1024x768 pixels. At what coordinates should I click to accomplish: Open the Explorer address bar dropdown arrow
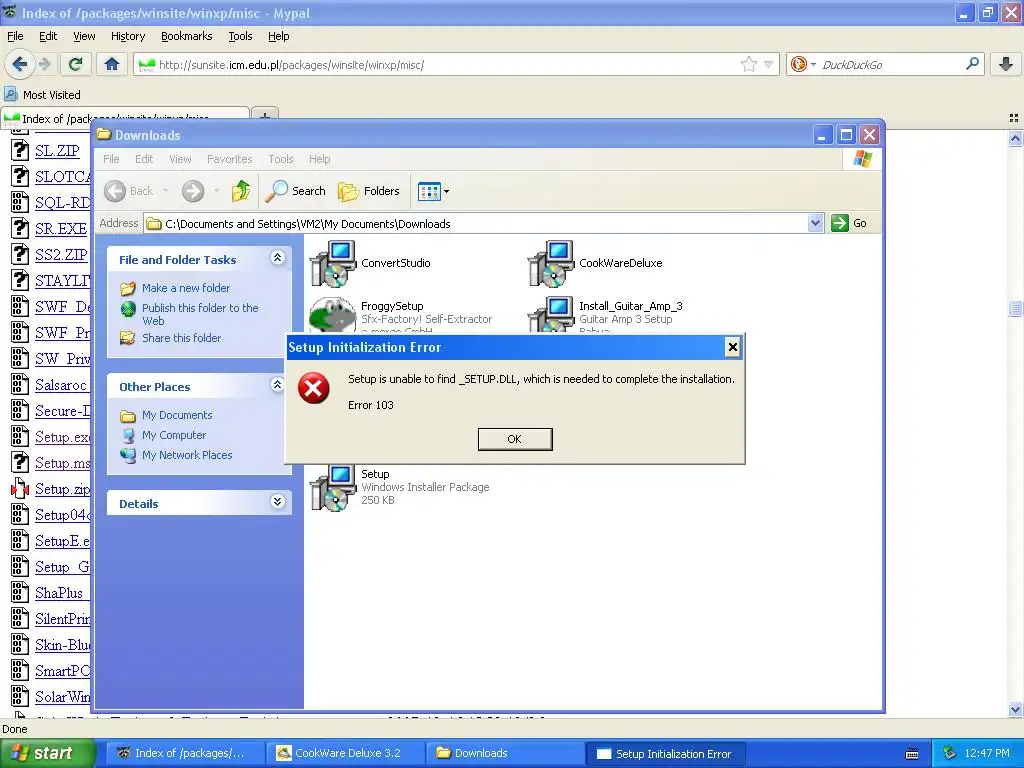(x=815, y=223)
